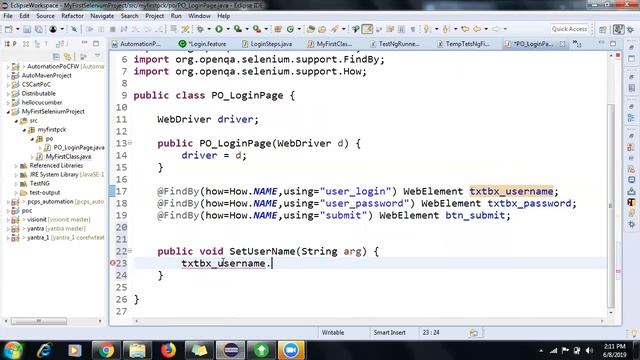
Task: Collapse MyFirstSeleniumProject tree node
Action: tap(8, 112)
